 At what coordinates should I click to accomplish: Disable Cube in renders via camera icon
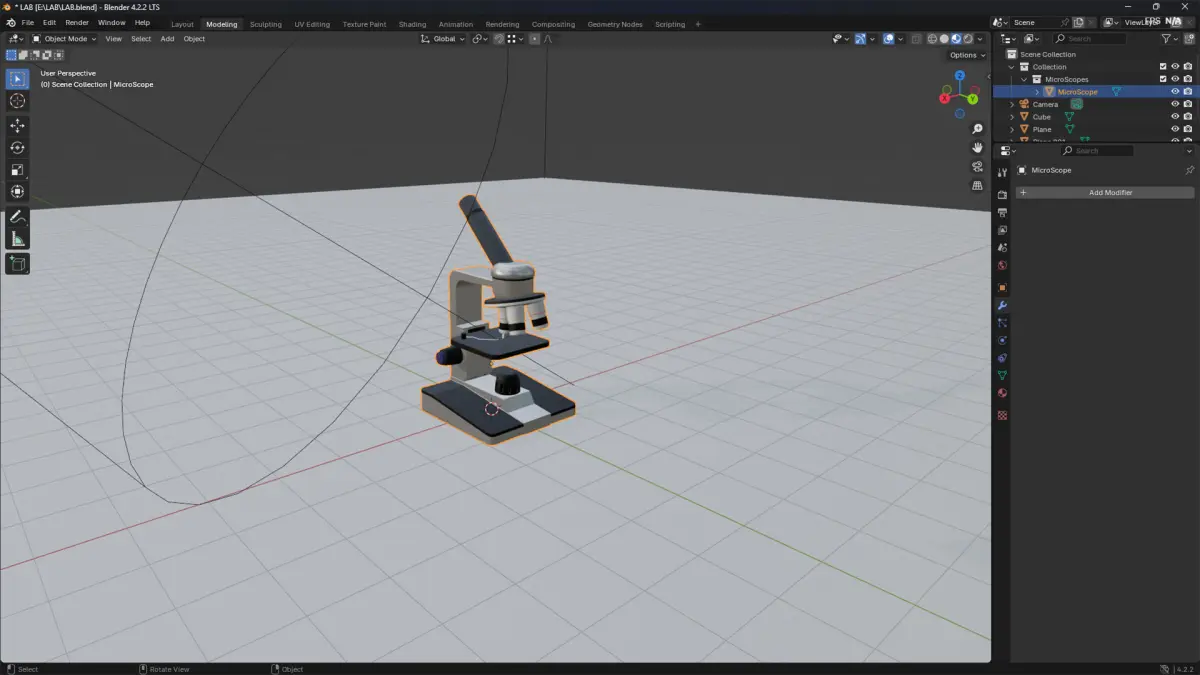(1187, 117)
